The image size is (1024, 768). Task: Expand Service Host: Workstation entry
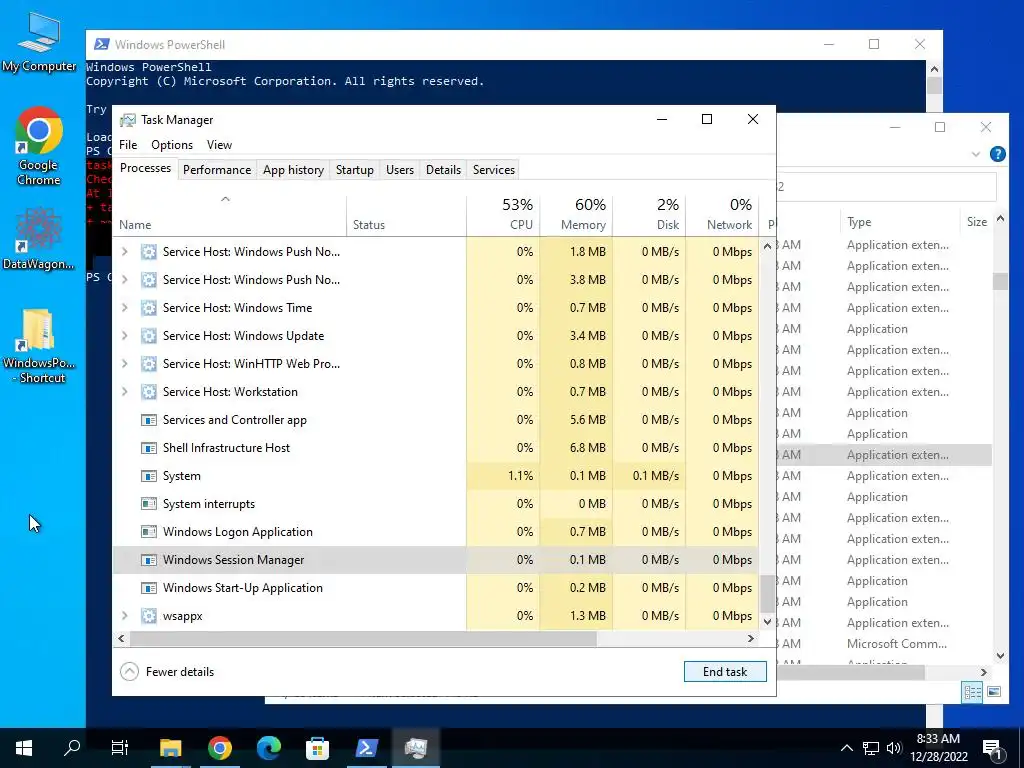[x=125, y=392]
